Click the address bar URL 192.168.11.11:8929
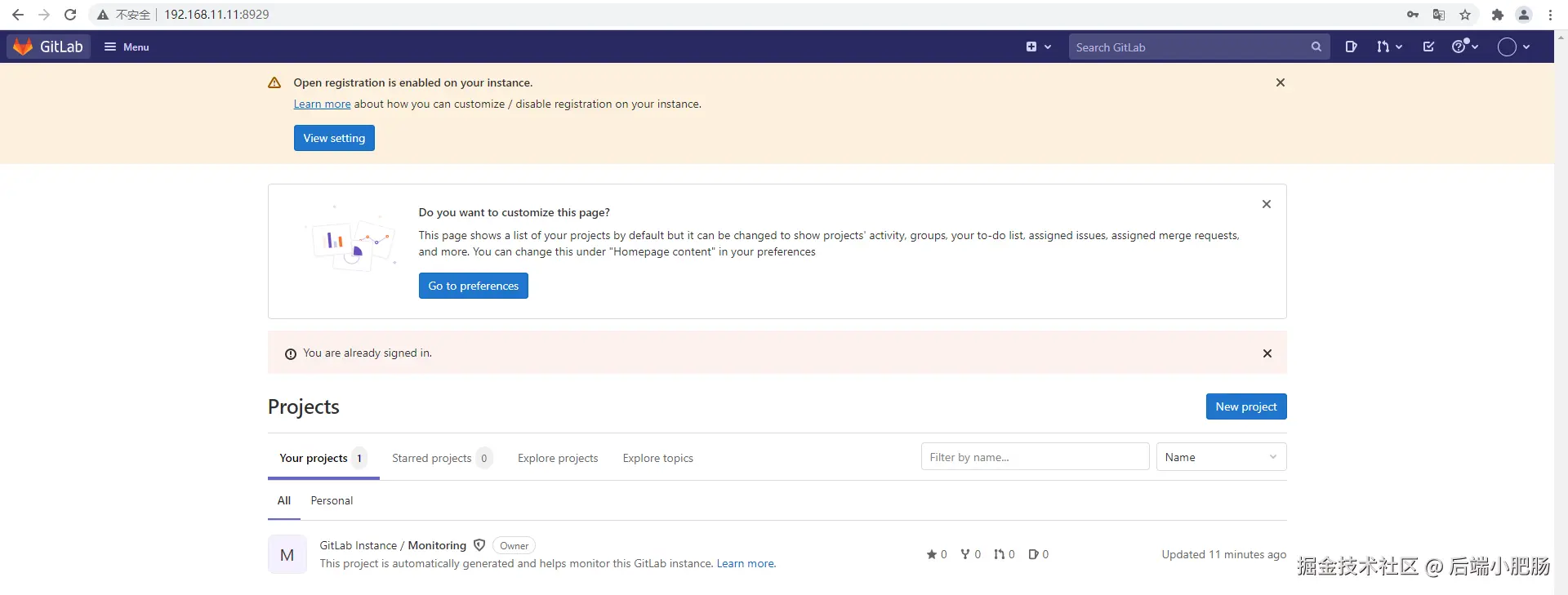Image resolution: width=1568 pixels, height=595 pixels. pyautogui.click(x=216, y=15)
